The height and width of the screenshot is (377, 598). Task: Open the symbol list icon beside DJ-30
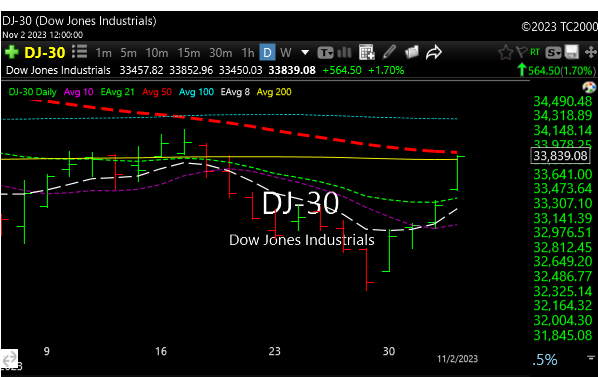click(79, 52)
